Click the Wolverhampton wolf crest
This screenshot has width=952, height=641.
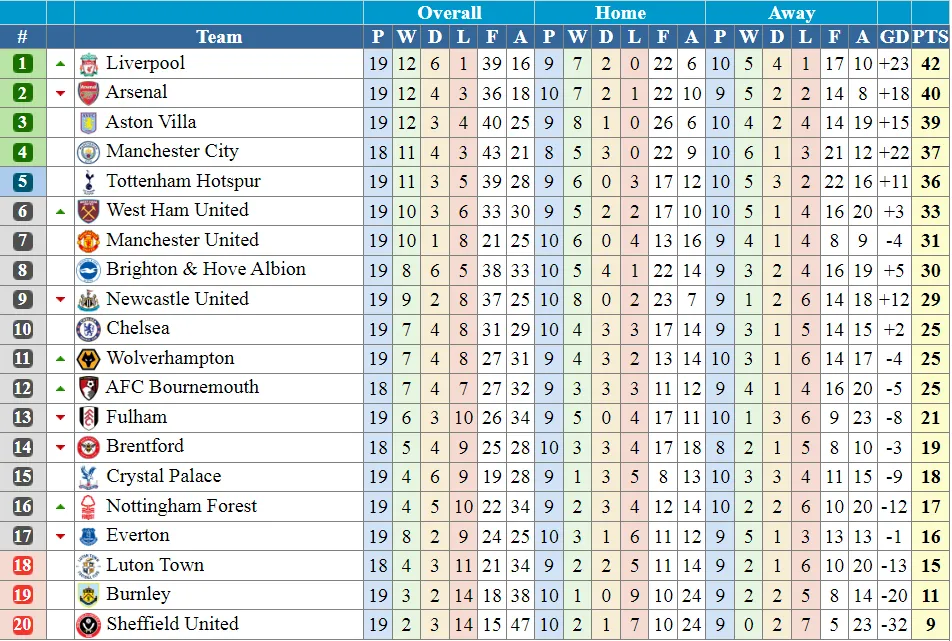click(89, 359)
